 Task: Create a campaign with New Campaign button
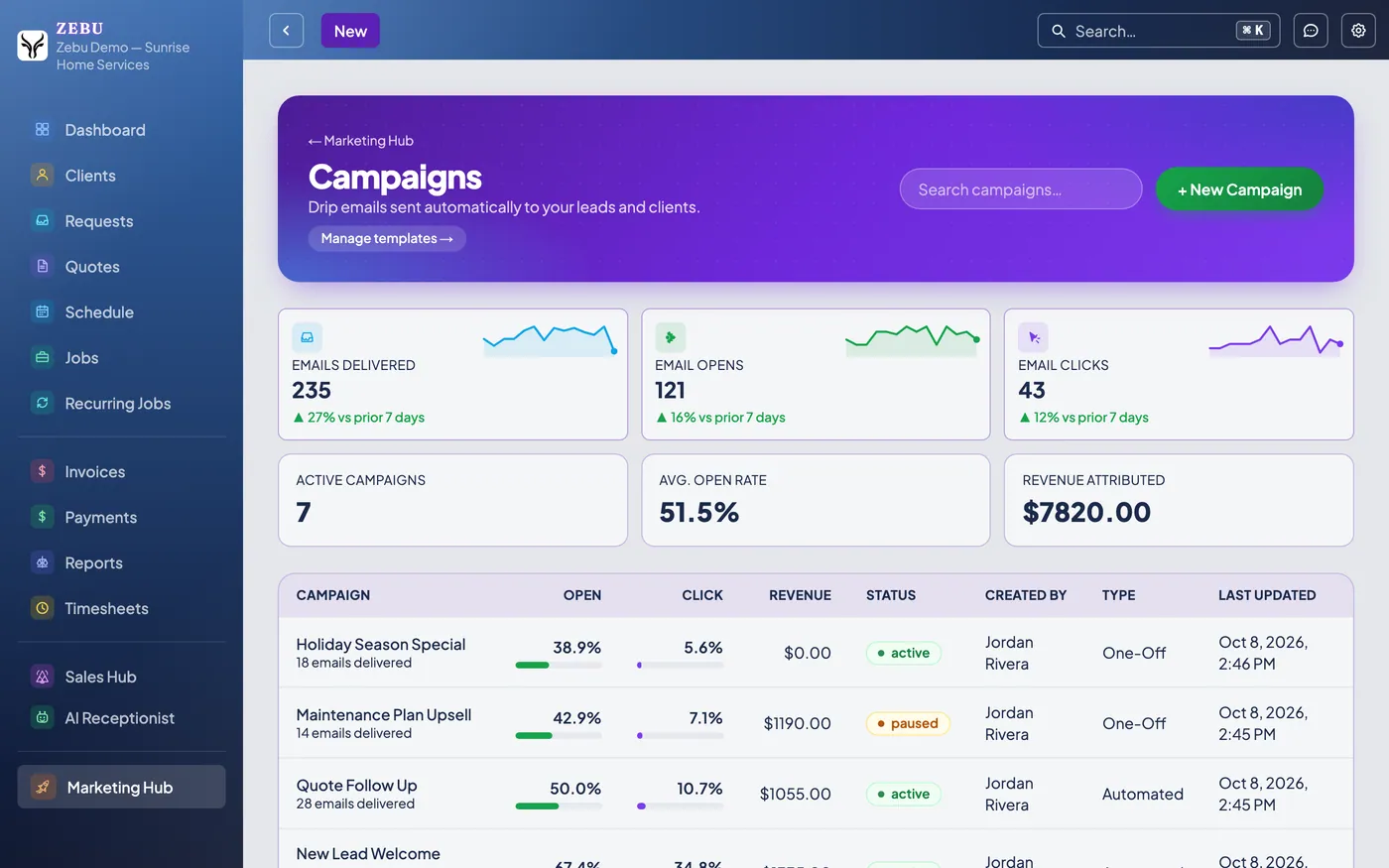(x=1239, y=189)
